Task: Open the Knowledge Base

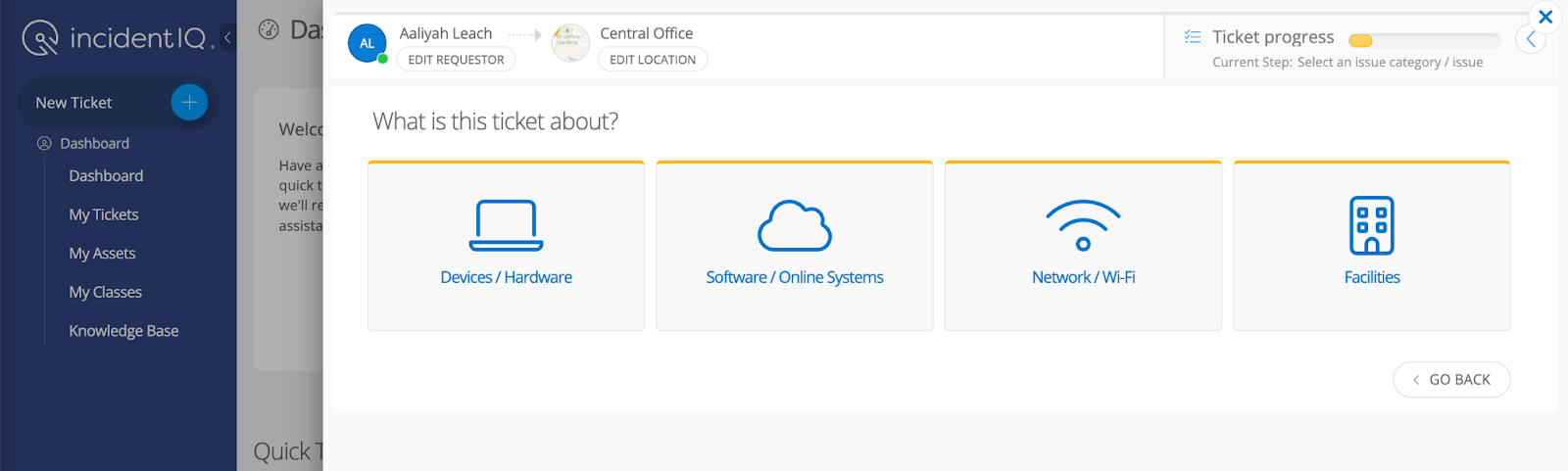Action: 123,331
